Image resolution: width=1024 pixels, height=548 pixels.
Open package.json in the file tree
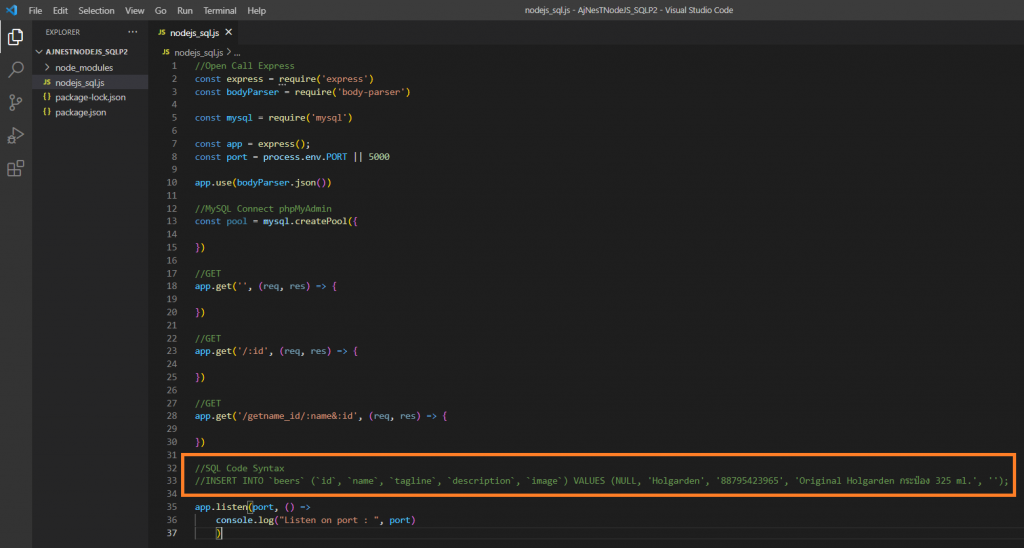[x=81, y=112]
